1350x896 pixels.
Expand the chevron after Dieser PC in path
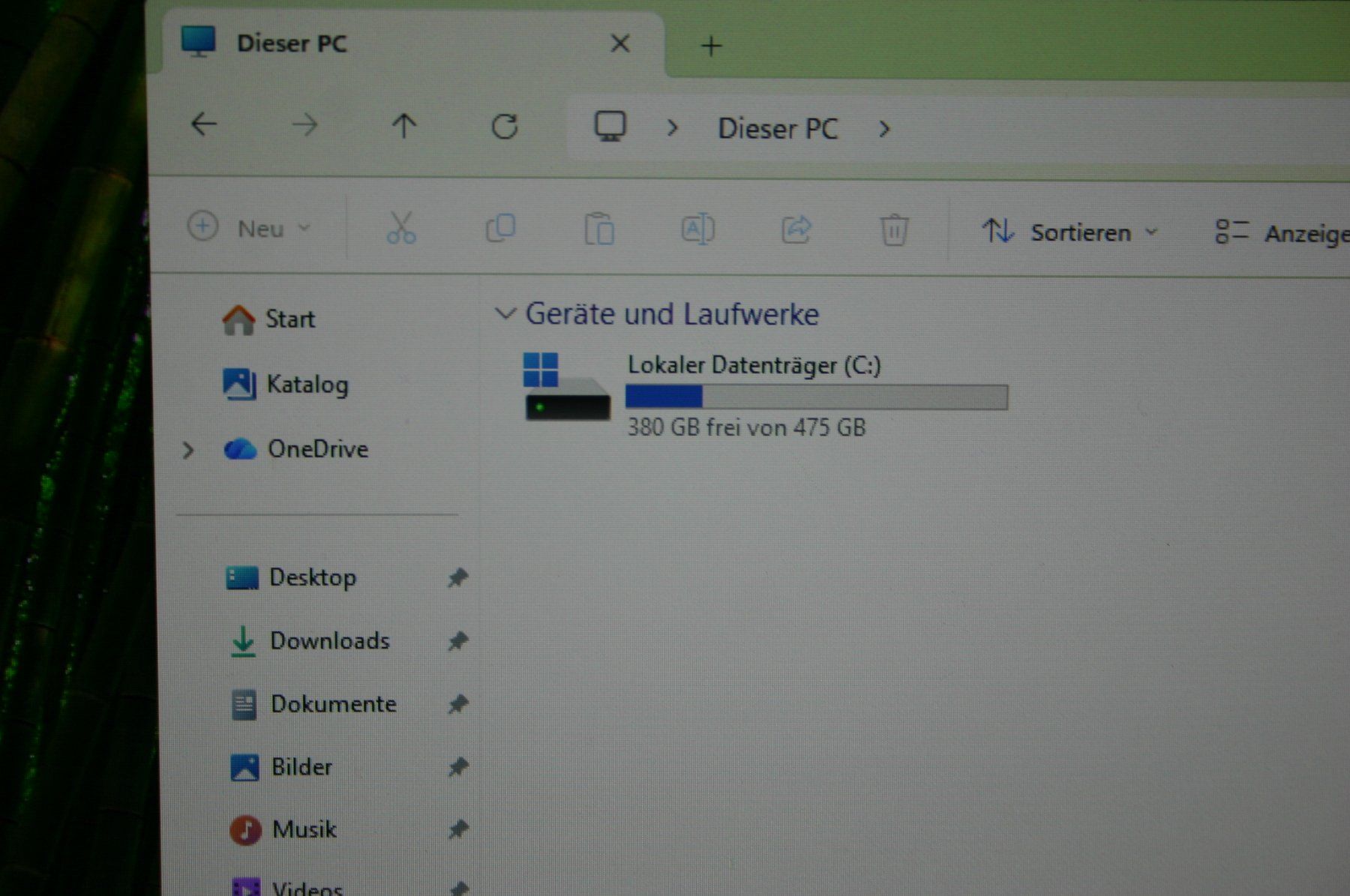tap(885, 130)
